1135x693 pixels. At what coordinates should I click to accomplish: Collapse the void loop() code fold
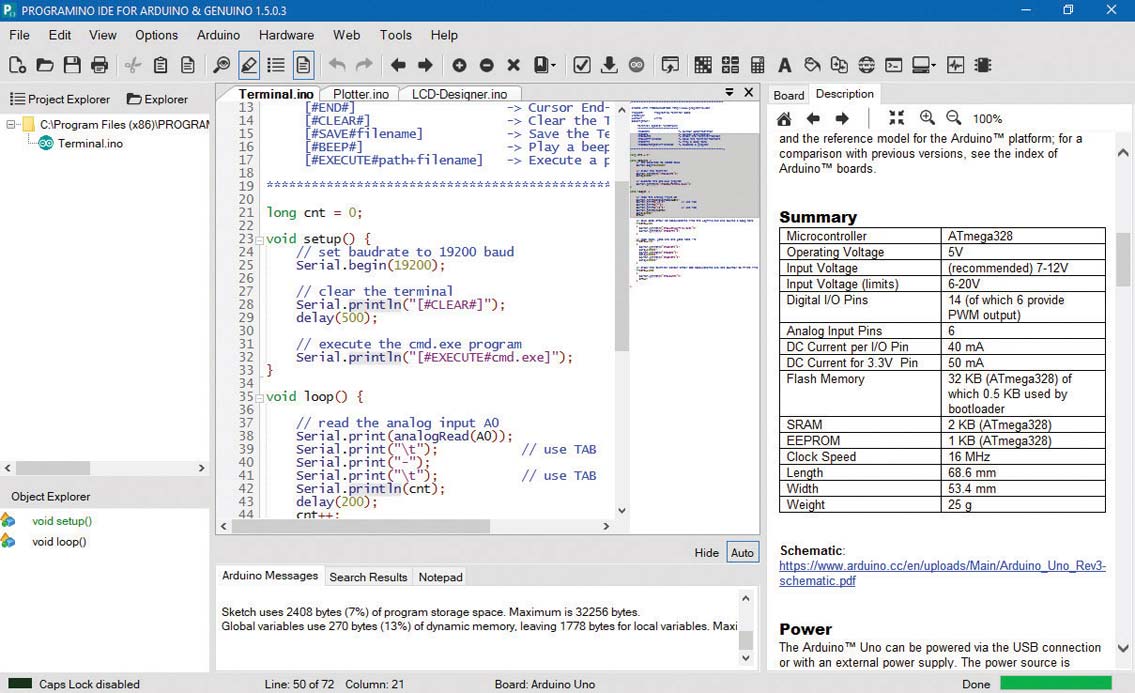click(259, 398)
